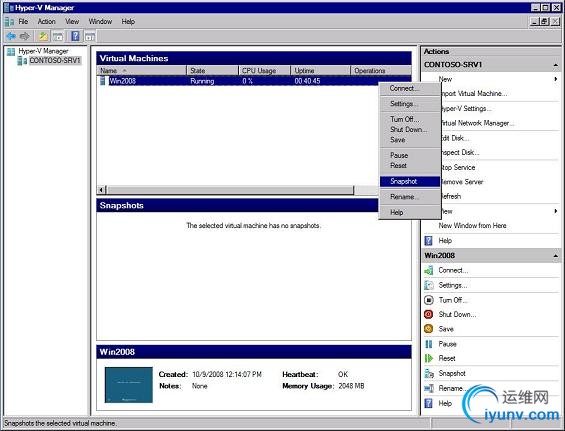Click the Turn Off icon in Actions pane
Image resolution: width=565 pixels, height=431 pixels.
click(429, 300)
